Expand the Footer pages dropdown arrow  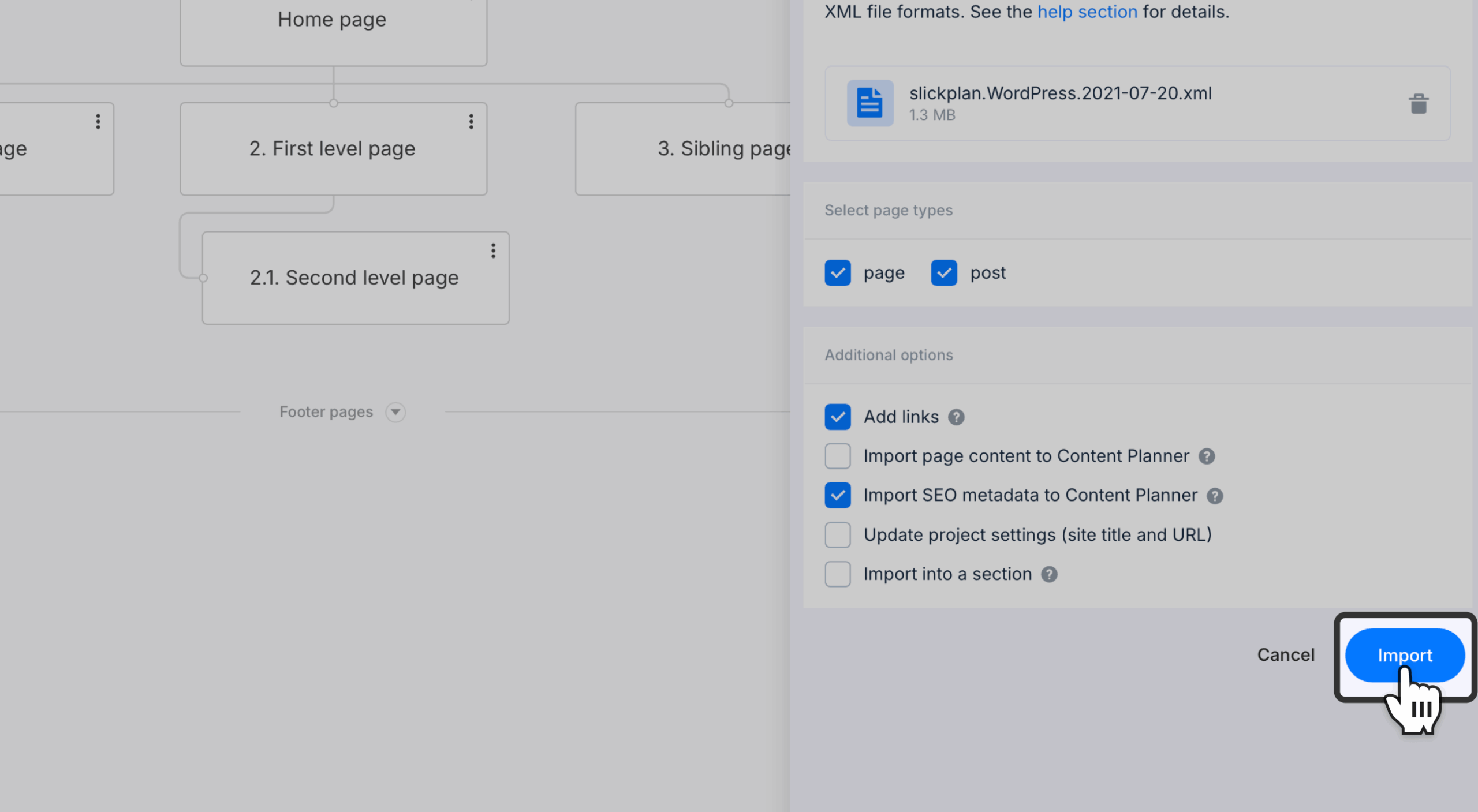point(395,412)
